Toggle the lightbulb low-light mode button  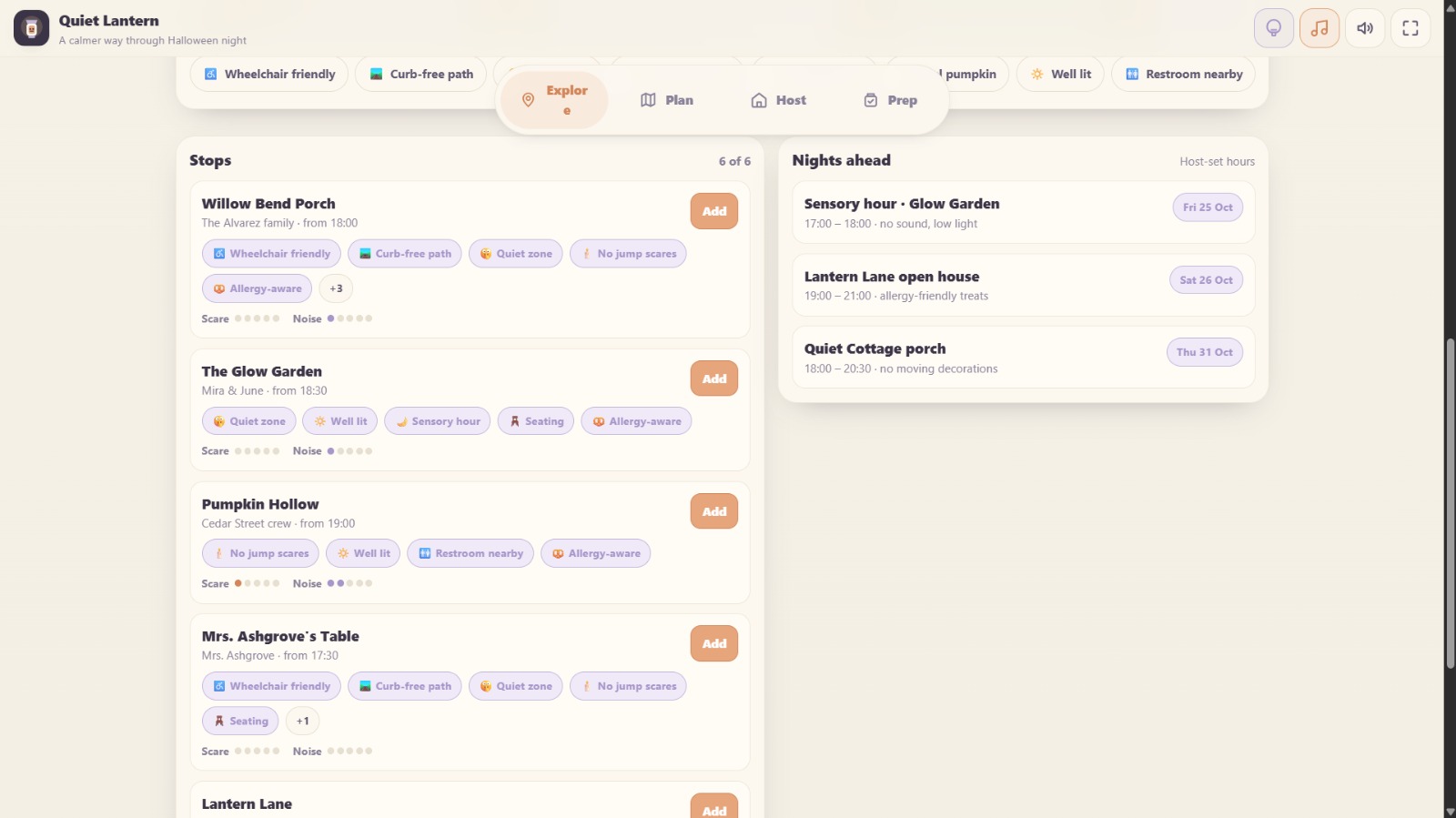1274,28
